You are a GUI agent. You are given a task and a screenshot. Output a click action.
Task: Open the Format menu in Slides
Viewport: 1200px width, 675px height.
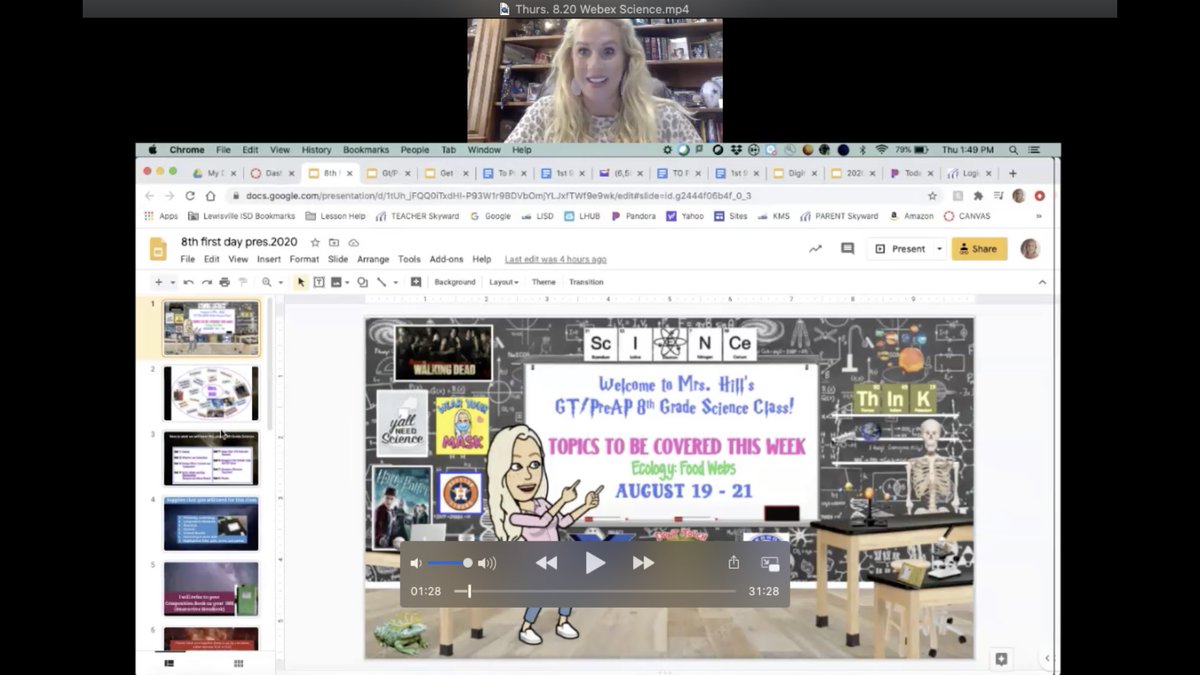click(x=304, y=259)
